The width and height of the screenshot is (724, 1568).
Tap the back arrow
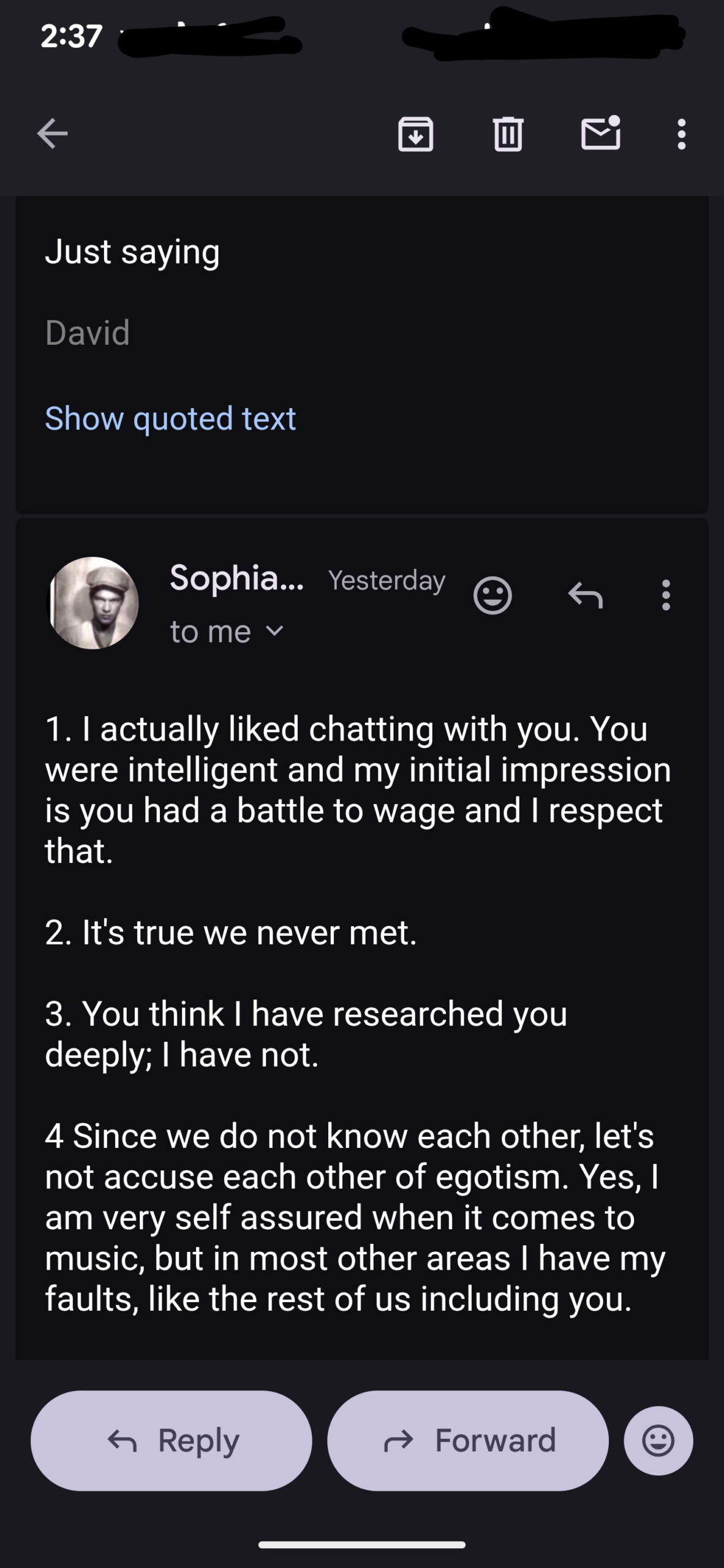tap(53, 134)
